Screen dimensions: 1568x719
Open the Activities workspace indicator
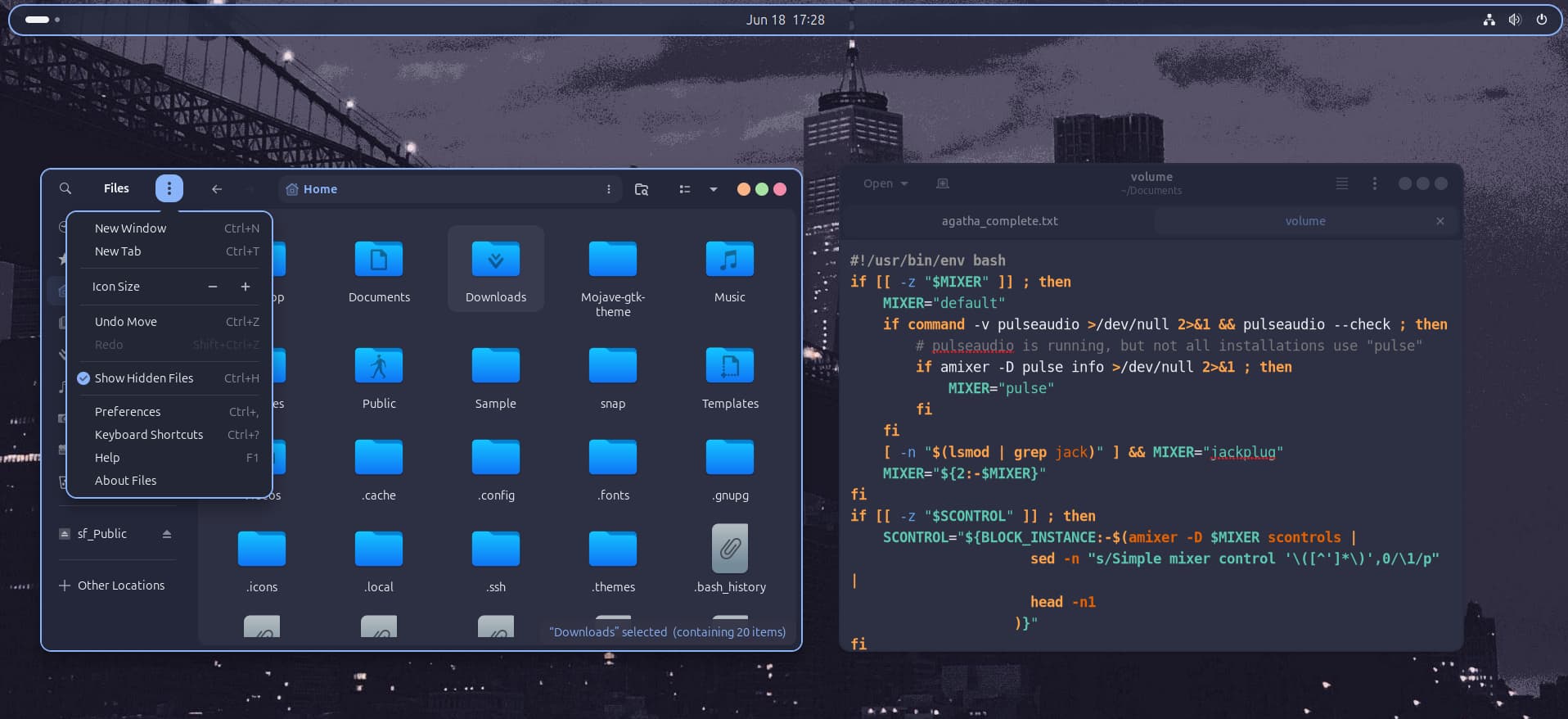point(43,20)
